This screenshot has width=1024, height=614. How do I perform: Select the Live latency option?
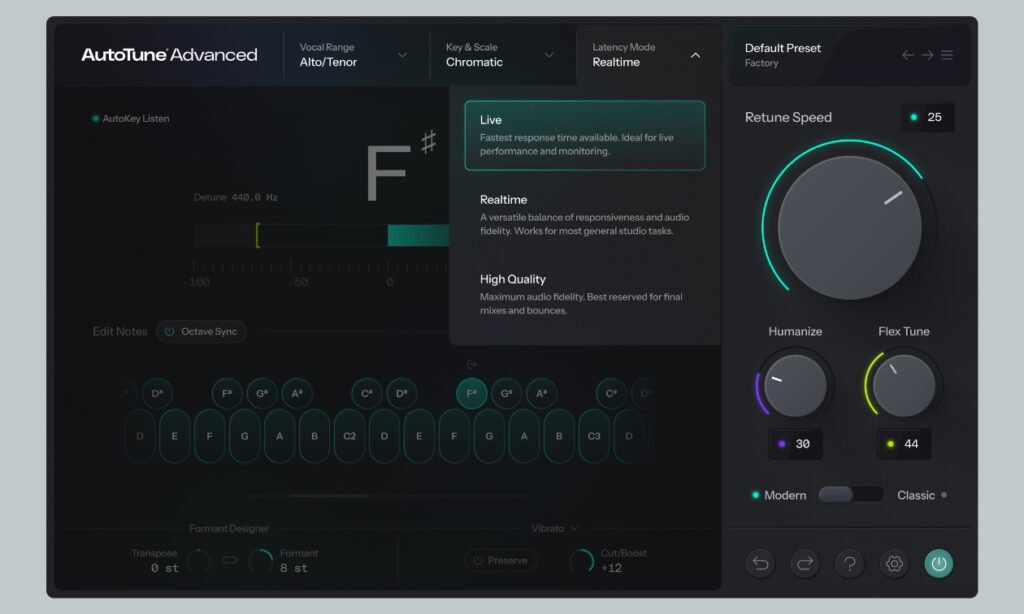tap(584, 135)
